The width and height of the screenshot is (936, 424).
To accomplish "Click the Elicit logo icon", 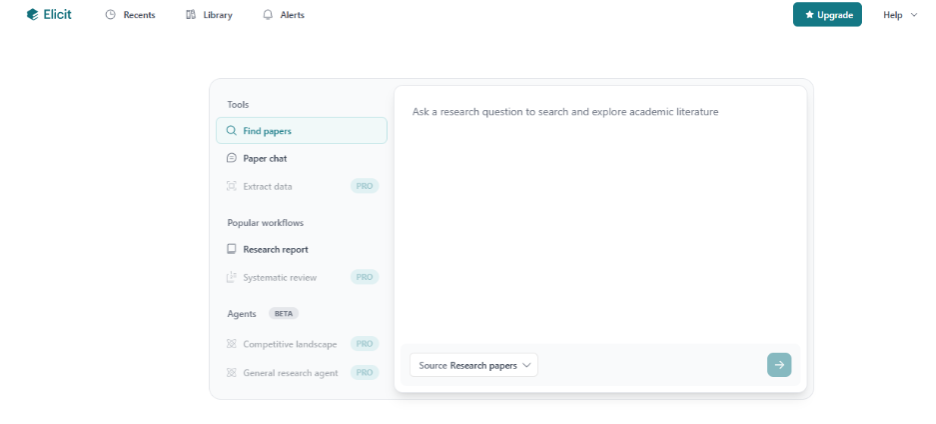I will 32,15.
